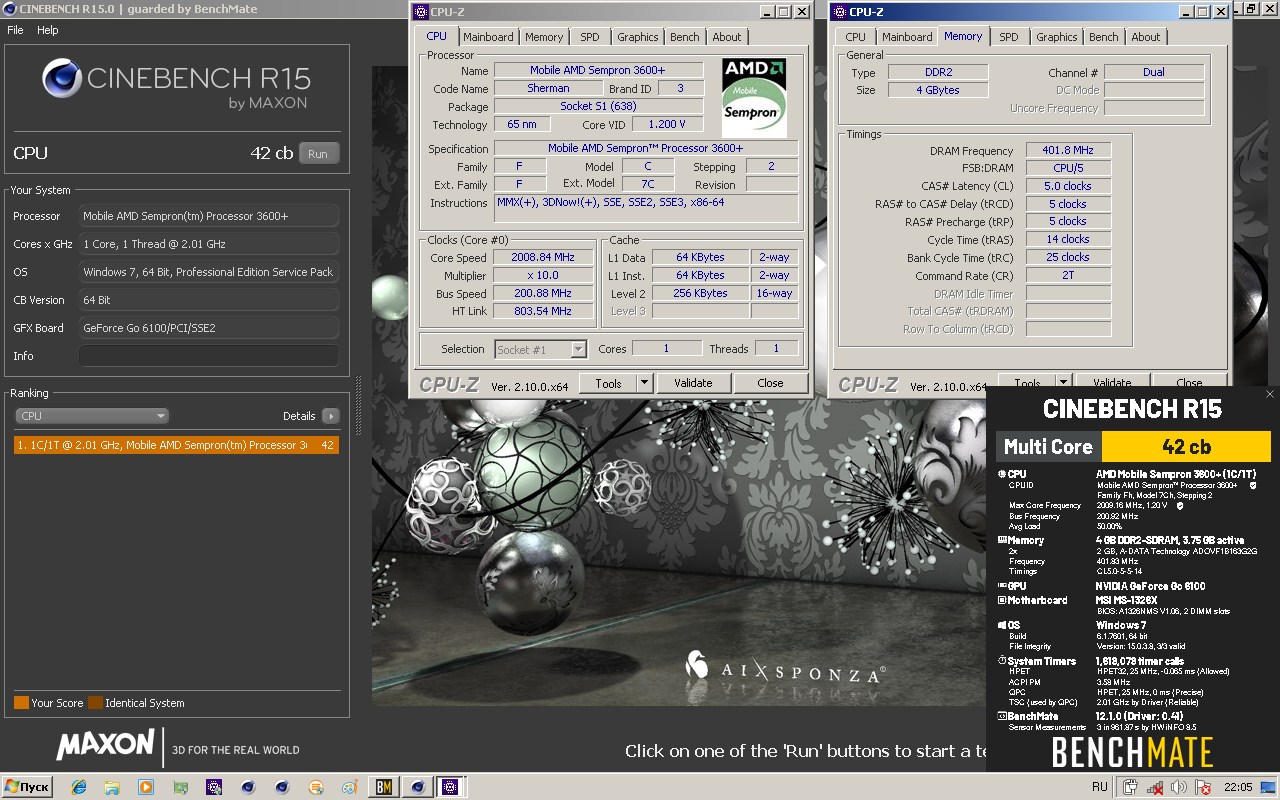The width and height of the screenshot is (1280, 800).
Task: Click the GPU icon in BenchMate panel
Action: 1002,586
